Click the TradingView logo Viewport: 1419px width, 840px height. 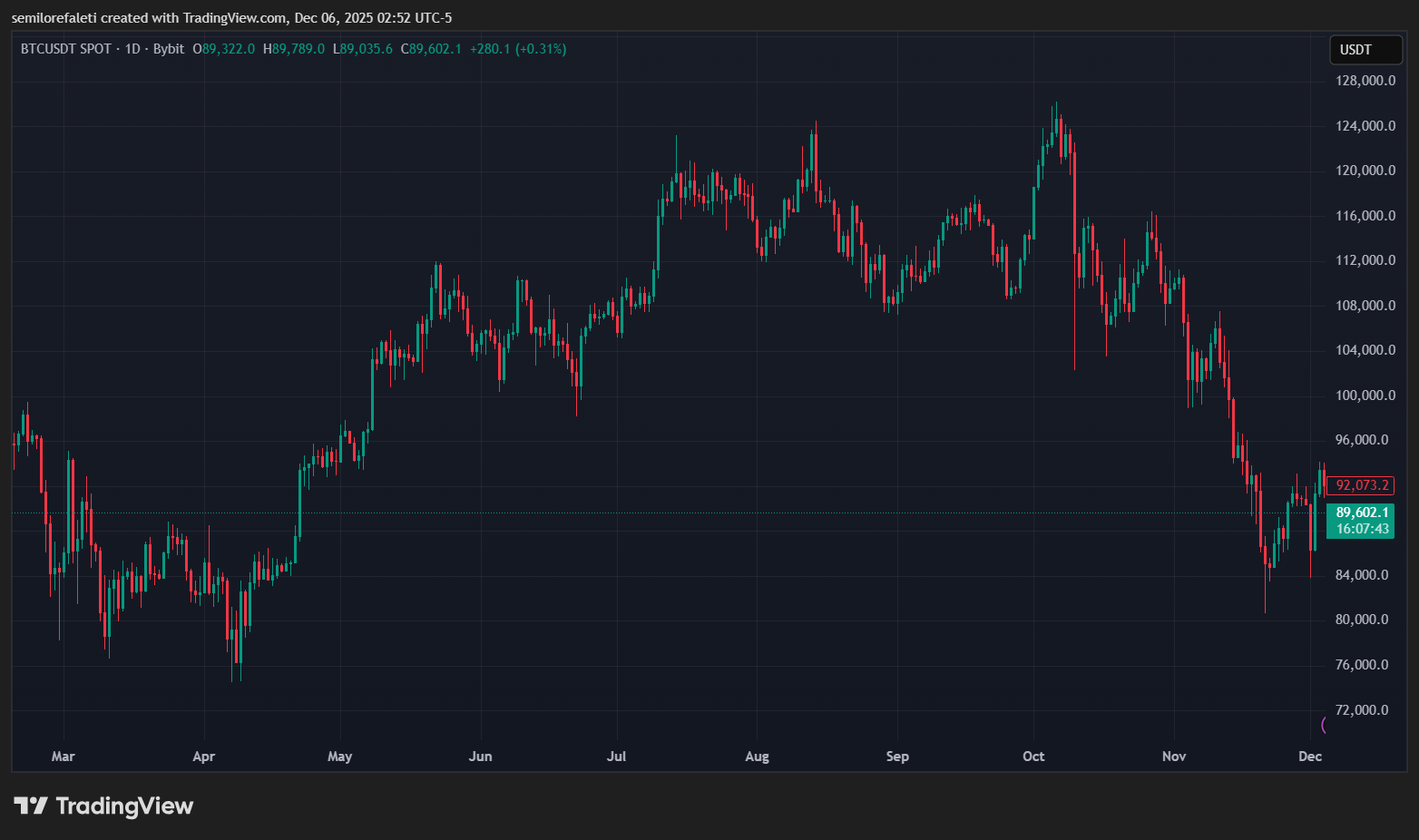tap(34, 806)
